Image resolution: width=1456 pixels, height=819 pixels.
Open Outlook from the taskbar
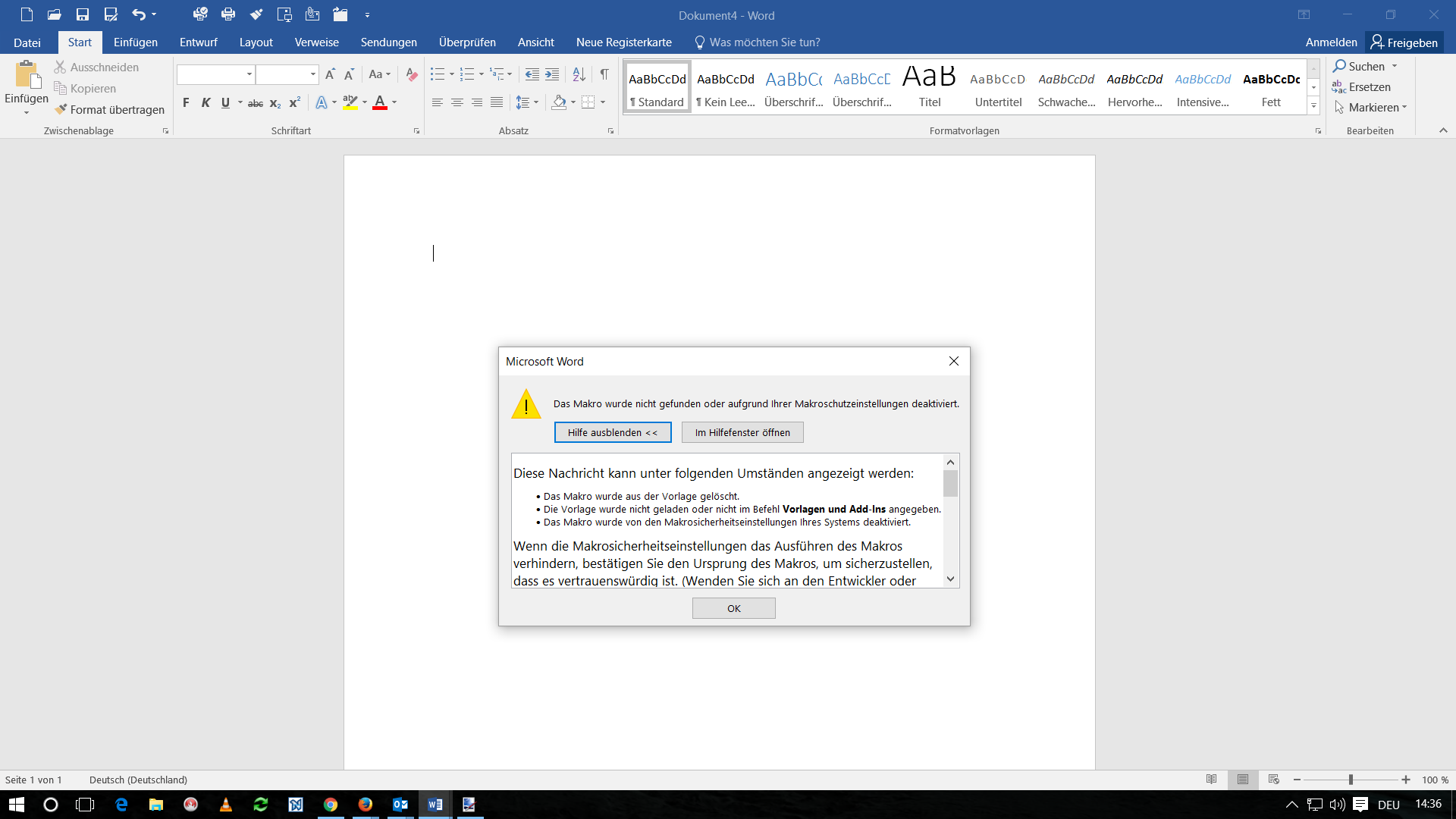[x=400, y=805]
